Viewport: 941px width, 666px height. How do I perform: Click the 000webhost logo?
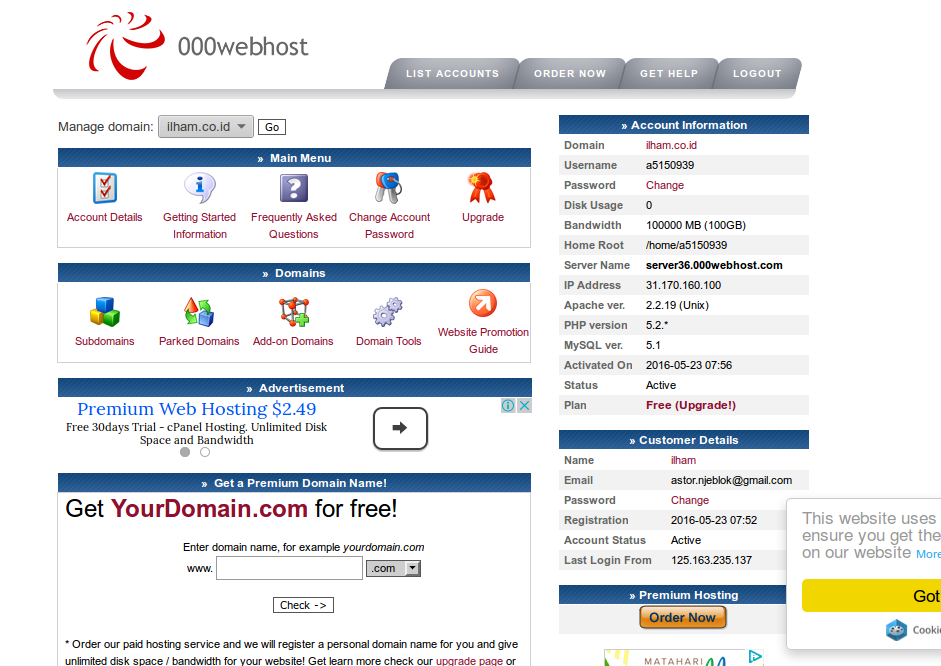pos(197,46)
